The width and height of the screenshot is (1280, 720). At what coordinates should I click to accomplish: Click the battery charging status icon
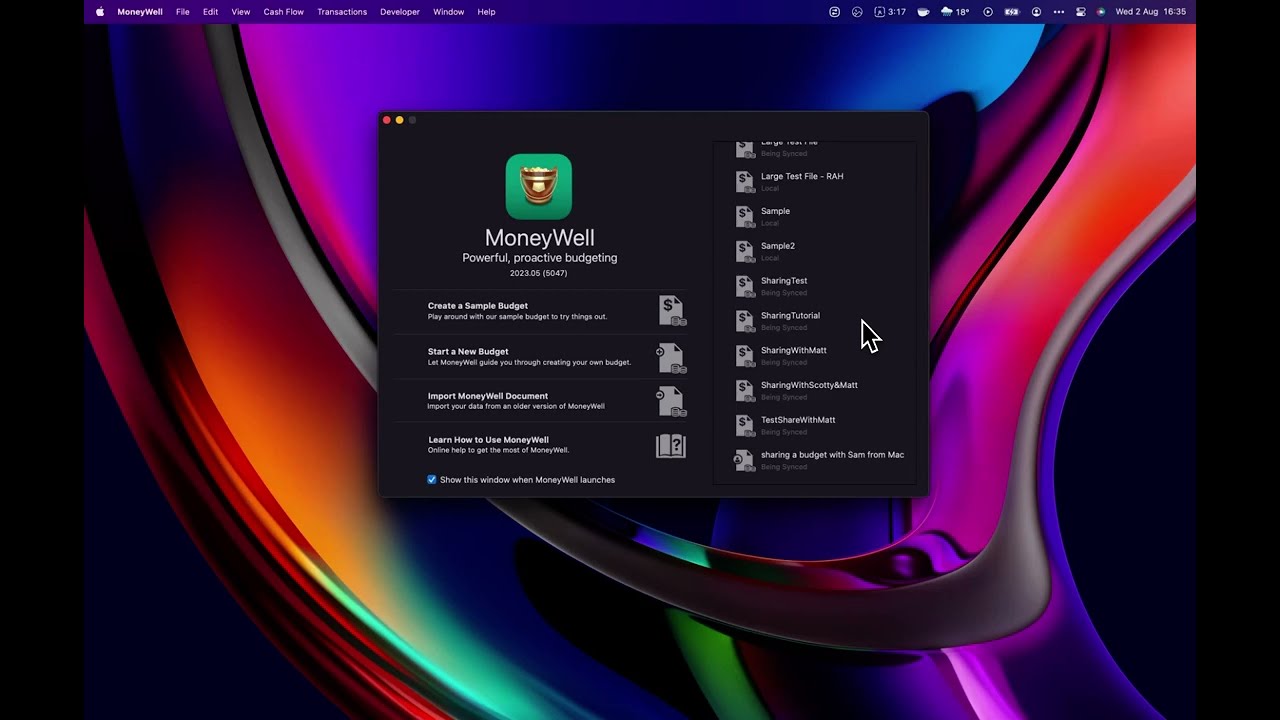click(1012, 12)
